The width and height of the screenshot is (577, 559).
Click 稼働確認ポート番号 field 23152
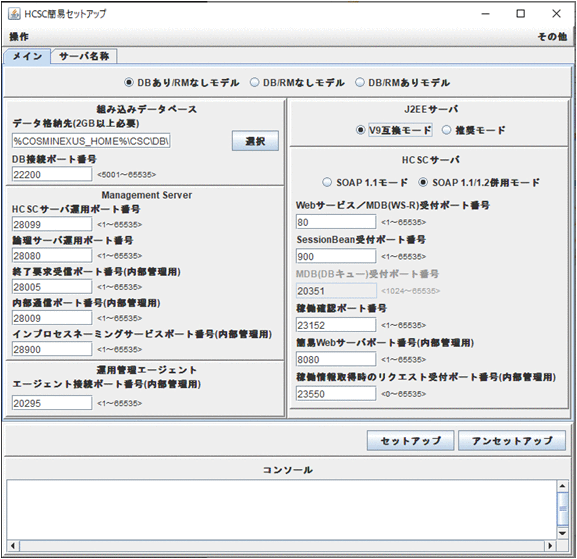click(336, 325)
